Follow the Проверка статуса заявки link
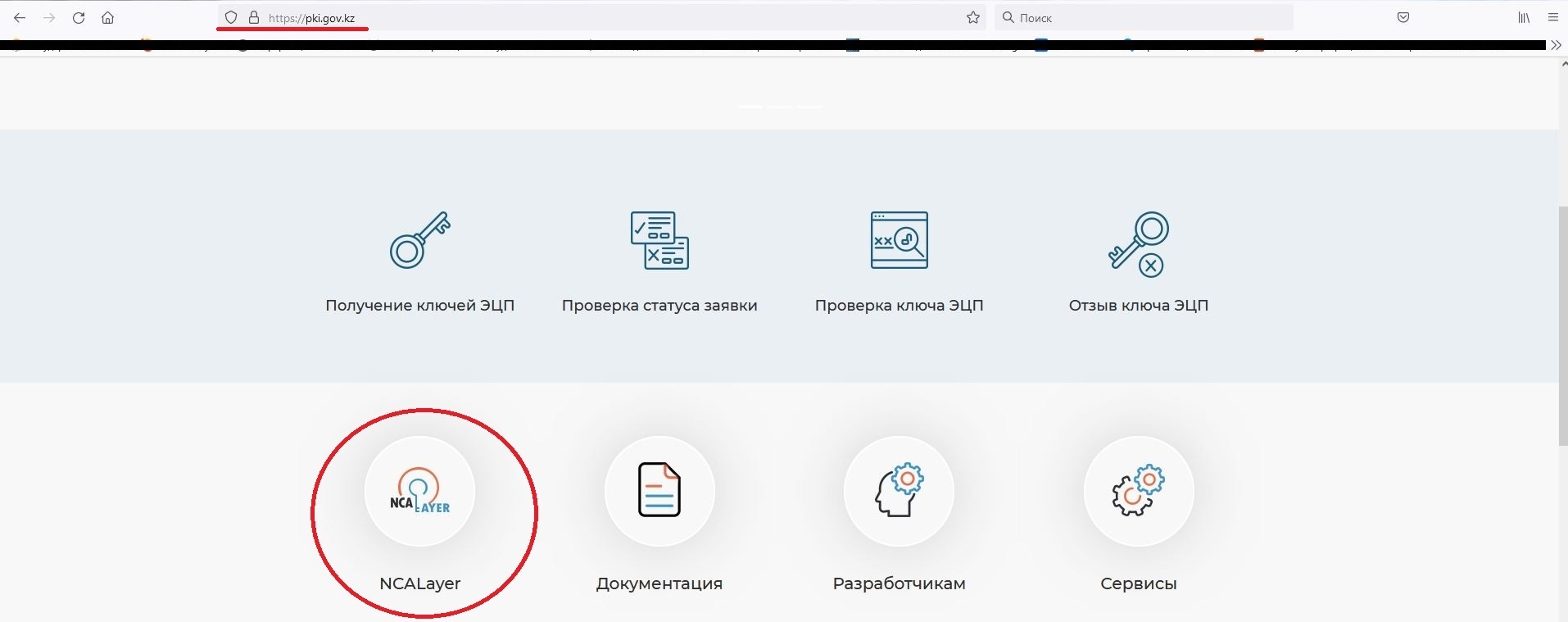The width and height of the screenshot is (1568, 622). click(x=659, y=306)
